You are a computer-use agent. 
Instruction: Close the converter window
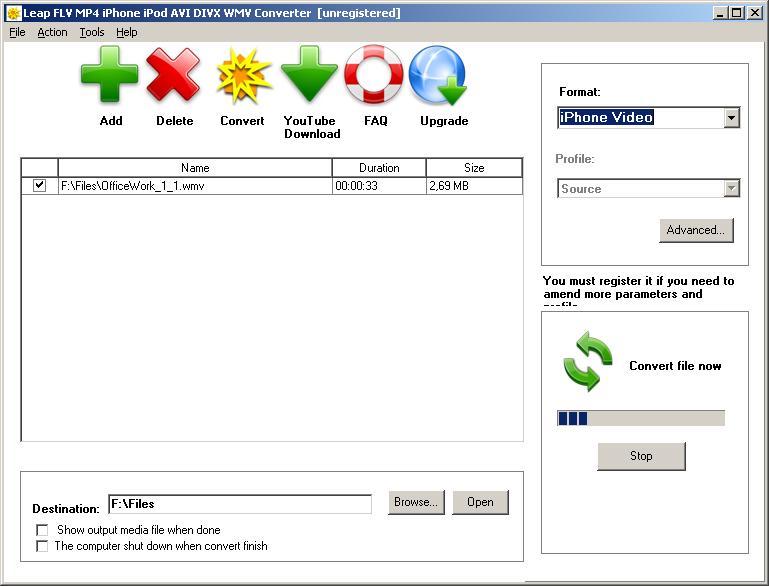(x=754, y=13)
